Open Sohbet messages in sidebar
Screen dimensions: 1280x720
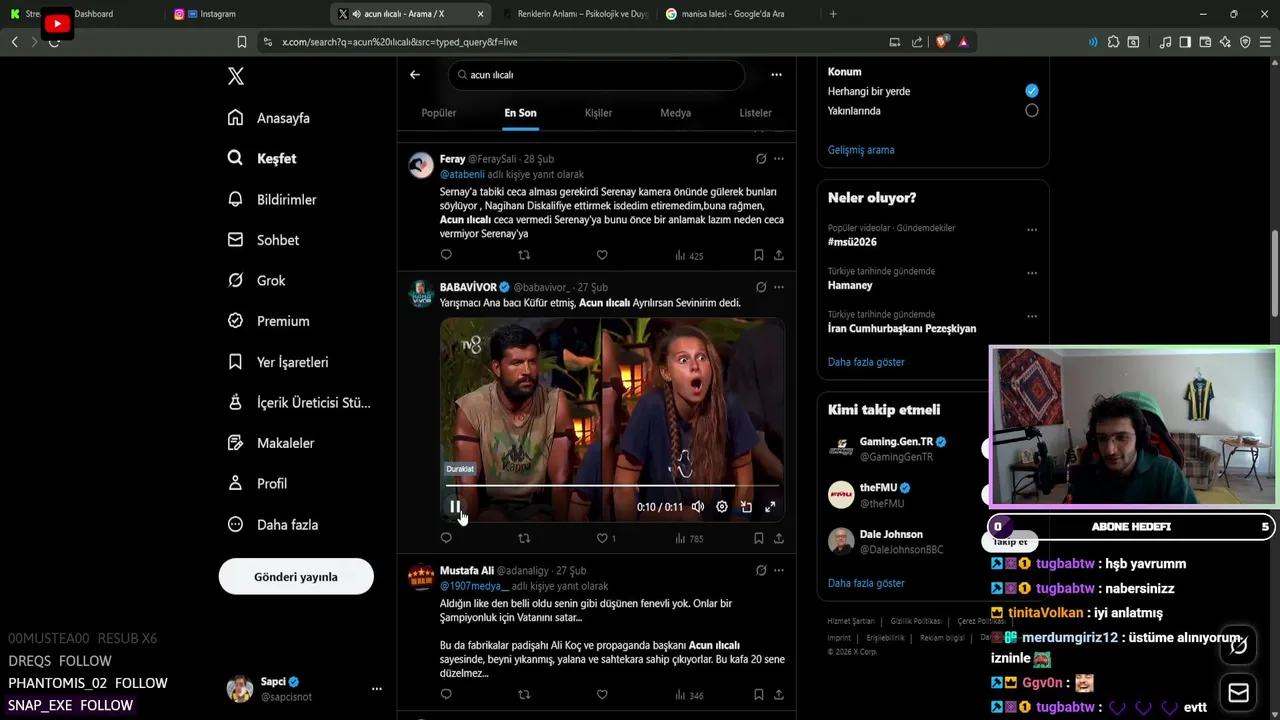(263, 240)
